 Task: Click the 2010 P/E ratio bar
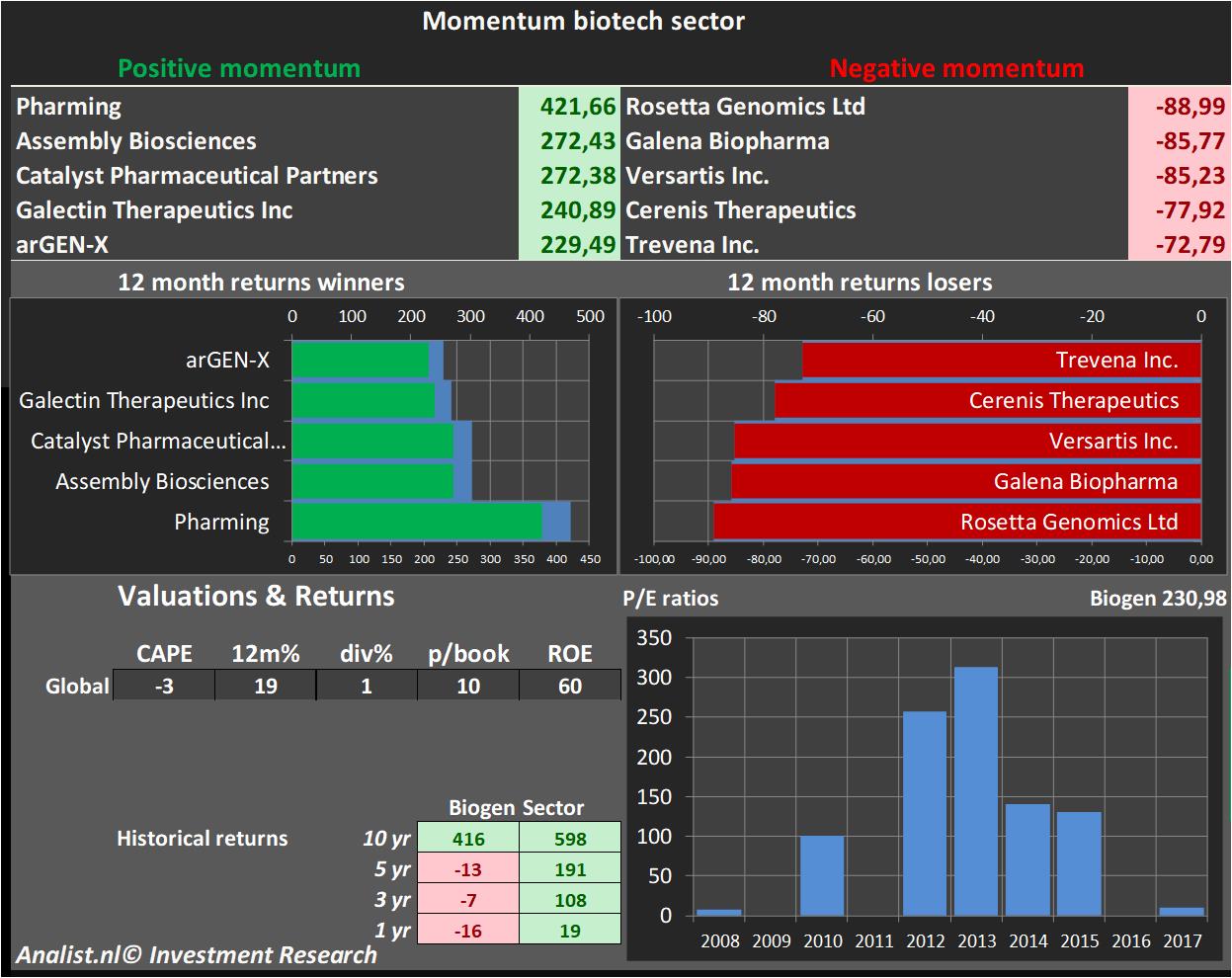tap(822, 875)
